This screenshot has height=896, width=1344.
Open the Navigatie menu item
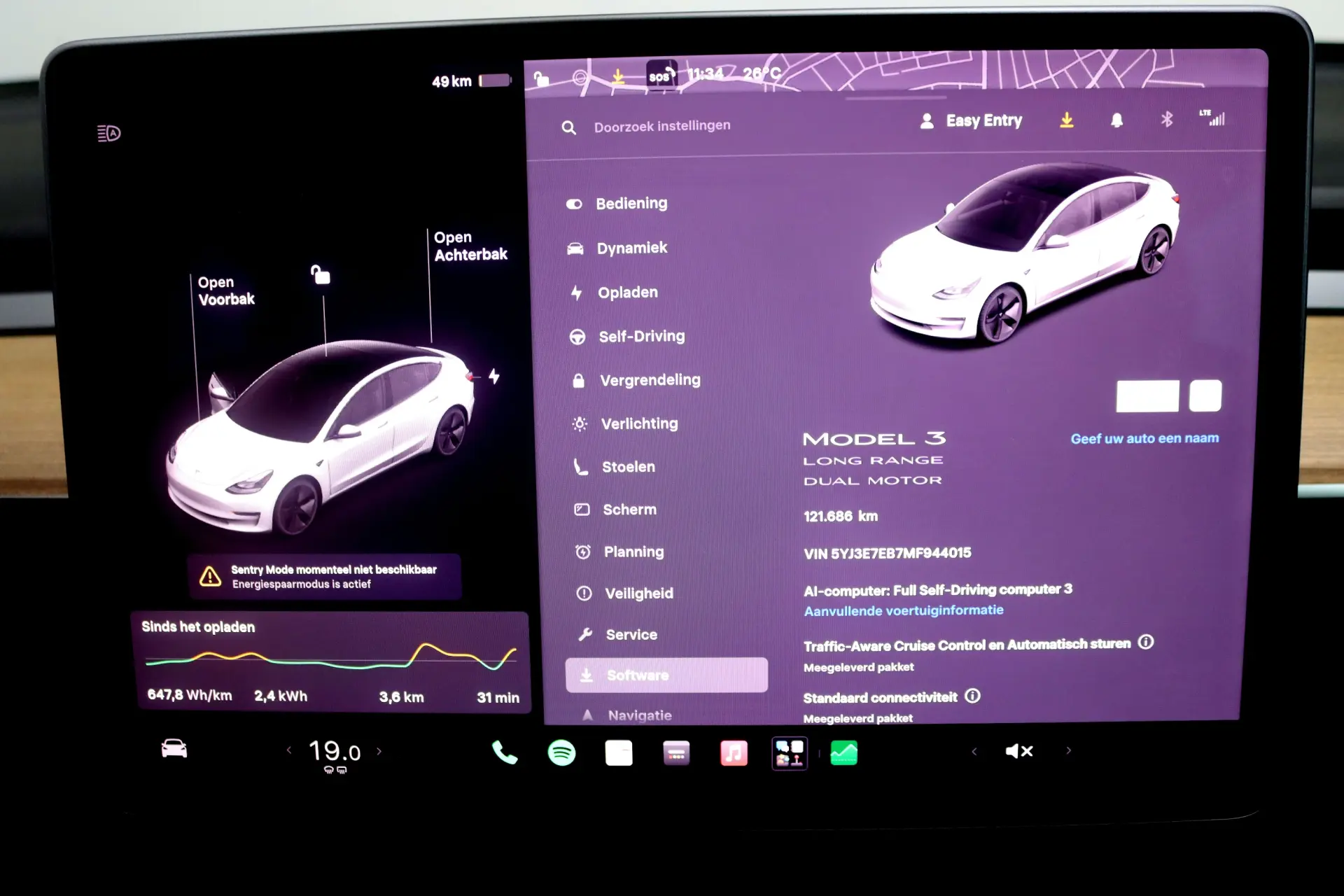(627, 715)
